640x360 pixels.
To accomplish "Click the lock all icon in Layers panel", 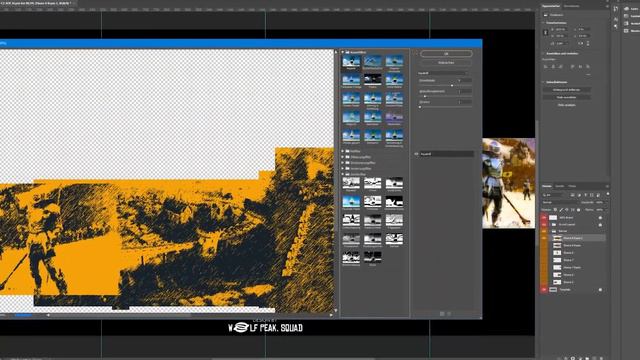I will coord(578,210).
